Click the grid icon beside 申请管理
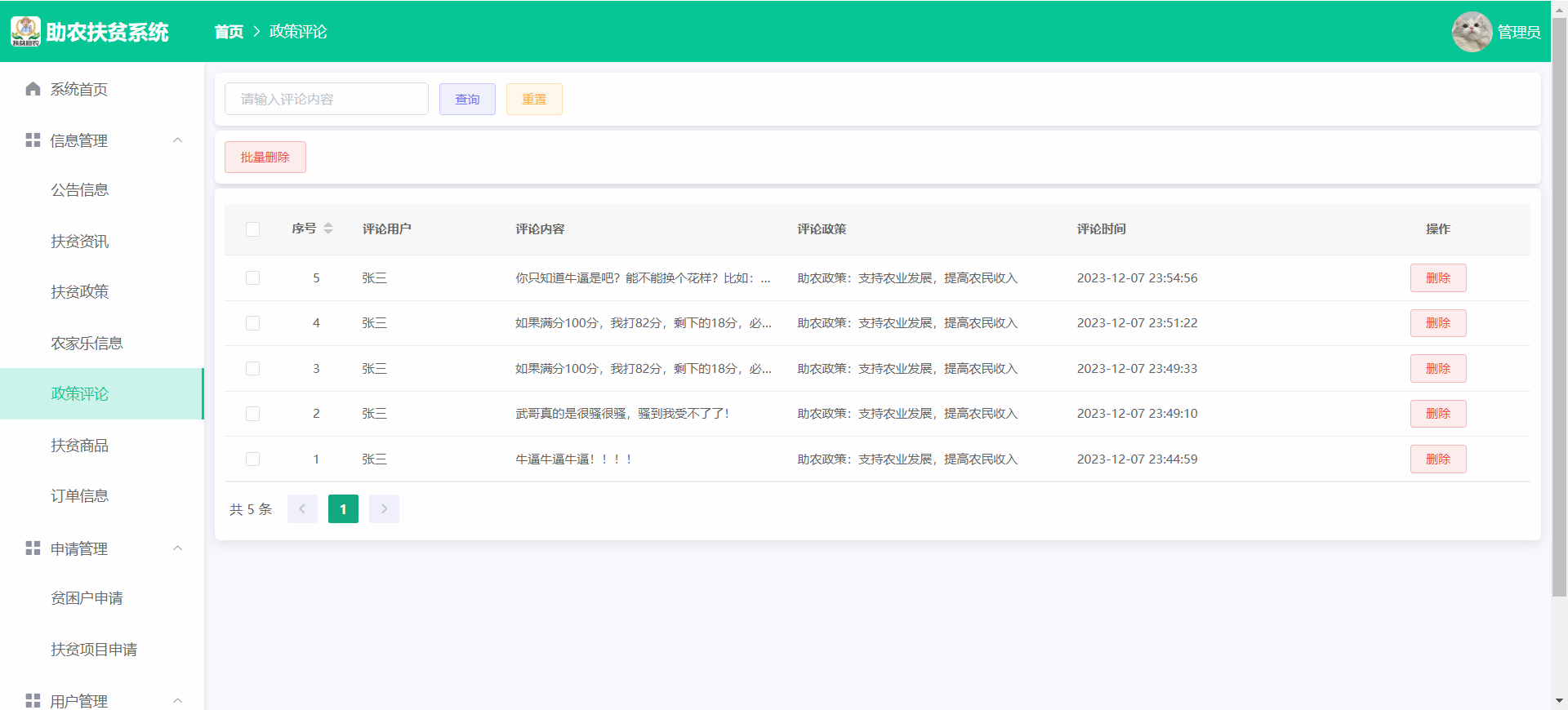This screenshot has width=1568, height=710. click(x=33, y=548)
